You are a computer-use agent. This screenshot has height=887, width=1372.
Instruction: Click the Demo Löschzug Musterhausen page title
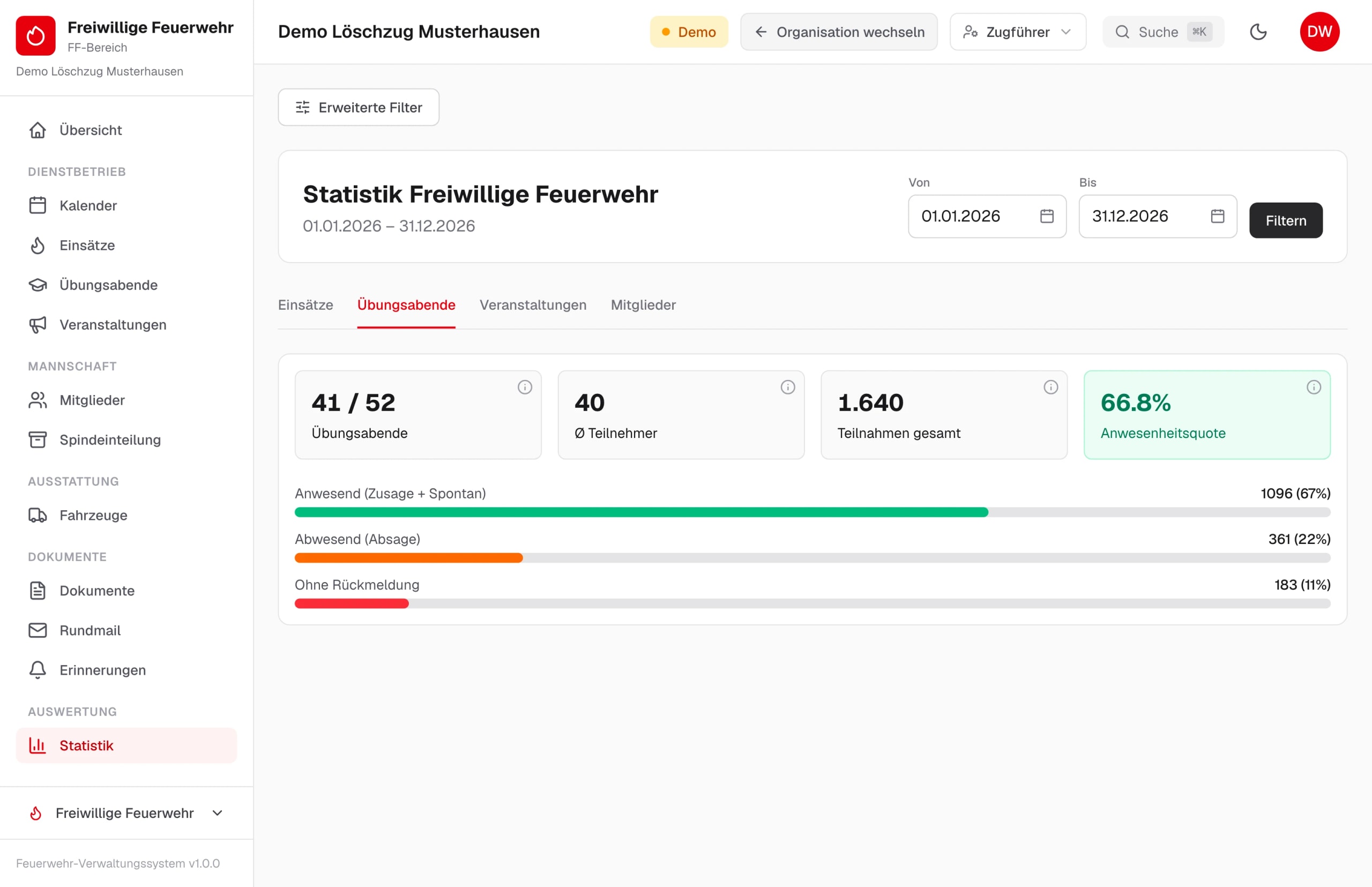click(x=408, y=32)
